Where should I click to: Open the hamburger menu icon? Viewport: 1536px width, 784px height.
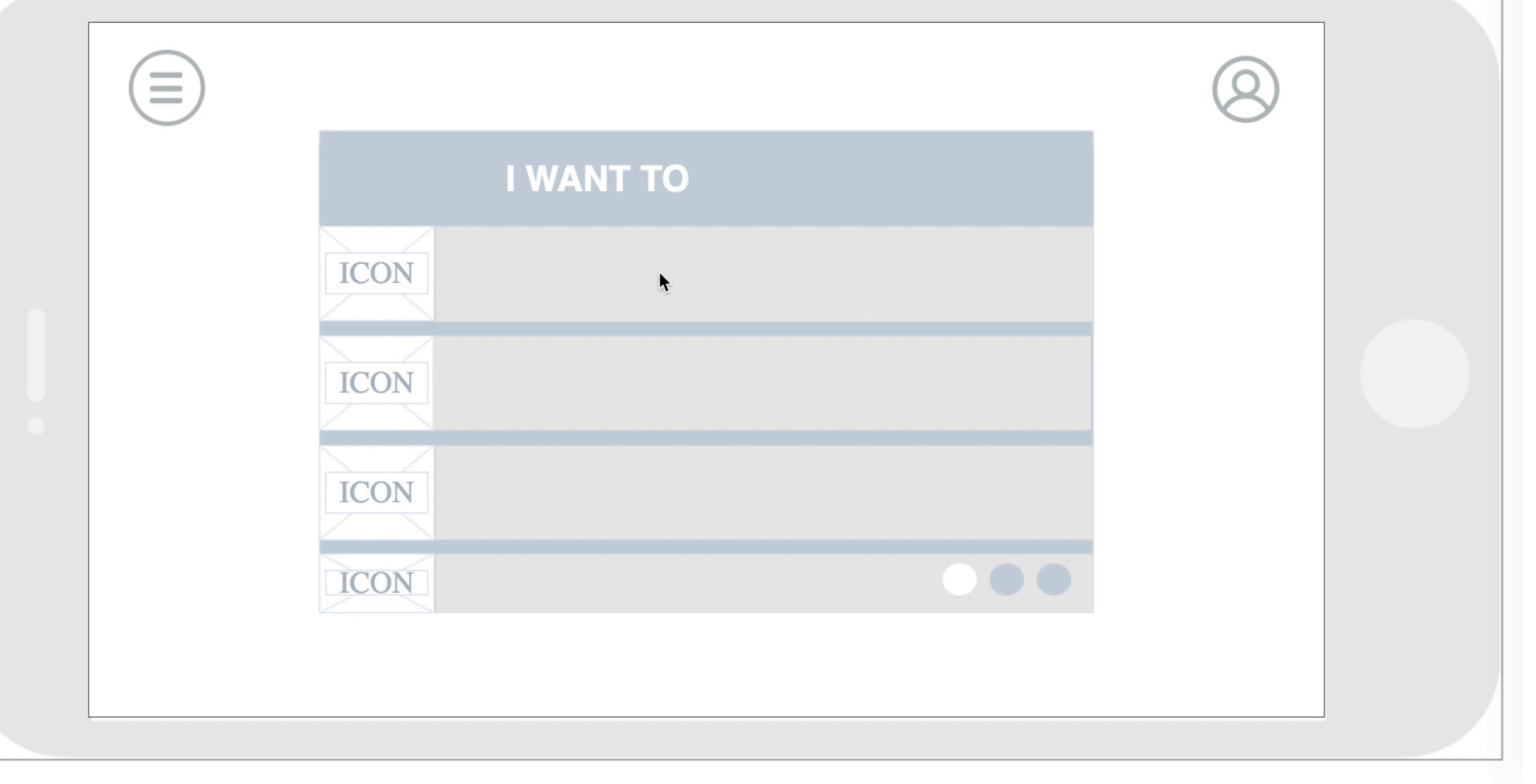(166, 88)
